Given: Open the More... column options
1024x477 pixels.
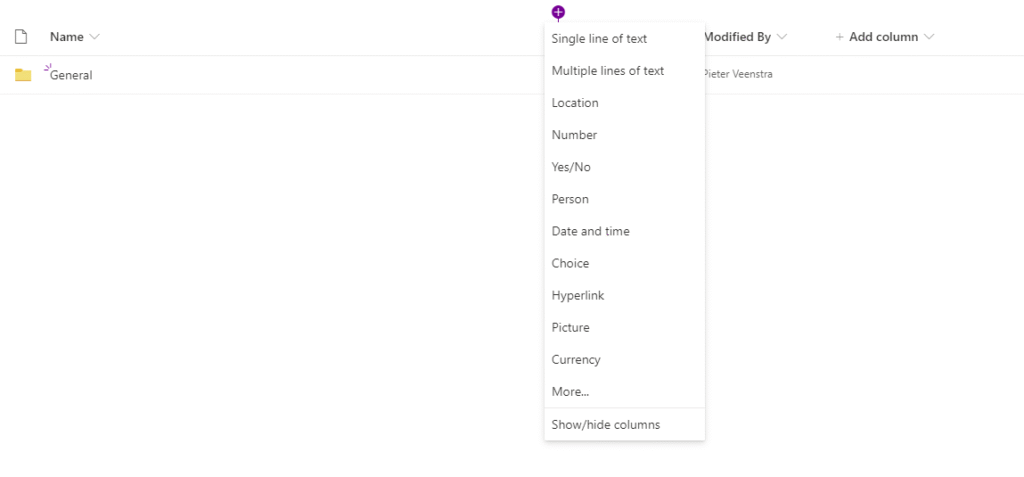Looking at the screenshot, I should point(624,391).
